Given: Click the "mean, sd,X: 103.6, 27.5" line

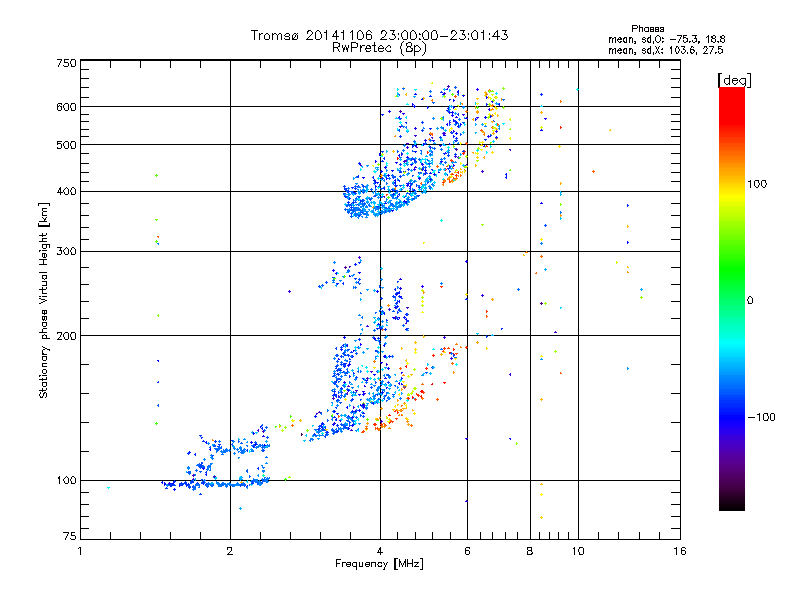Looking at the screenshot, I should click(665, 50).
